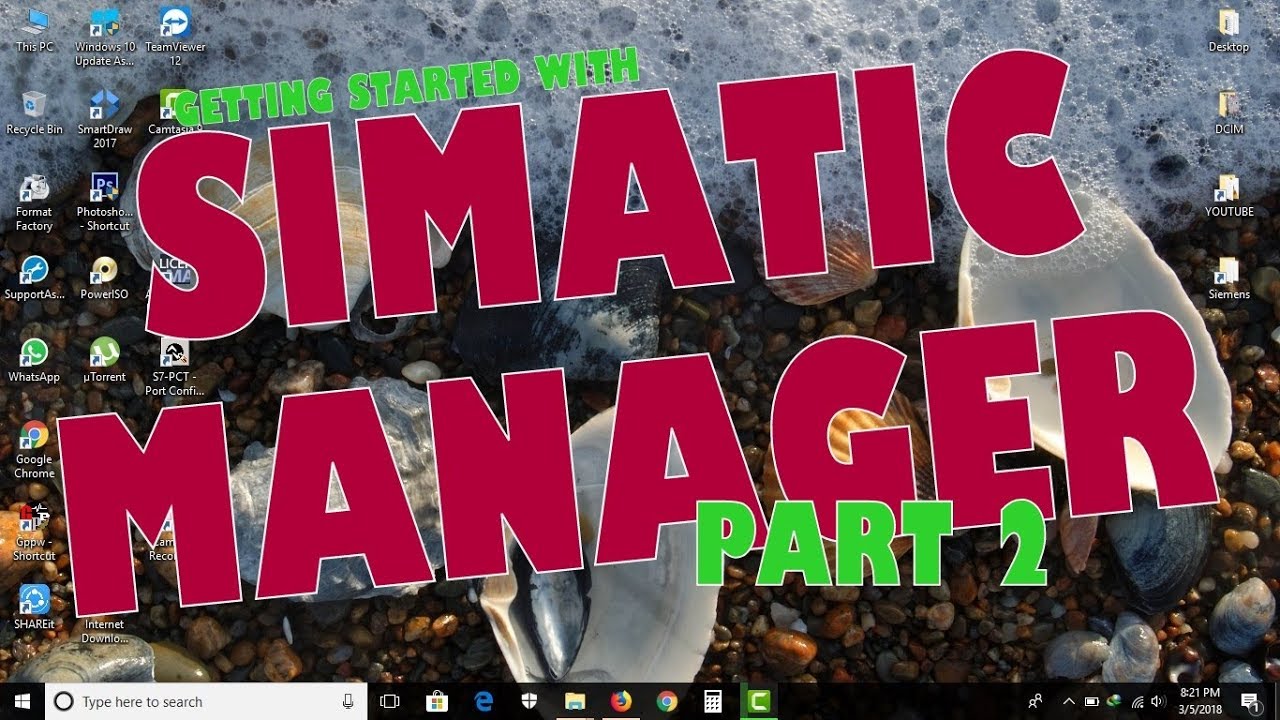Launch Google Chrome desktop shortcut
The image size is (1280, 720).
(x=35, y=449)
